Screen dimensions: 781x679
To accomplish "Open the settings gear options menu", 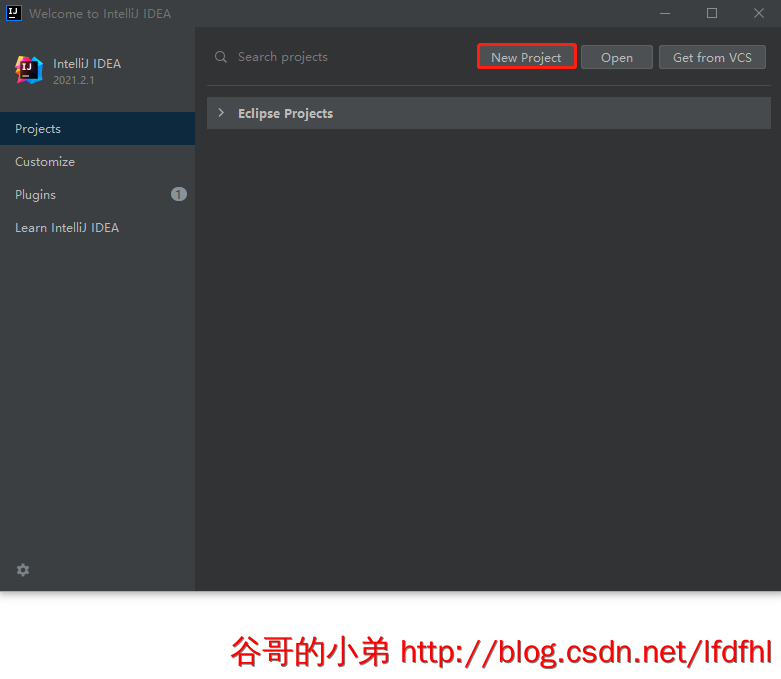I will pos(23,569).
